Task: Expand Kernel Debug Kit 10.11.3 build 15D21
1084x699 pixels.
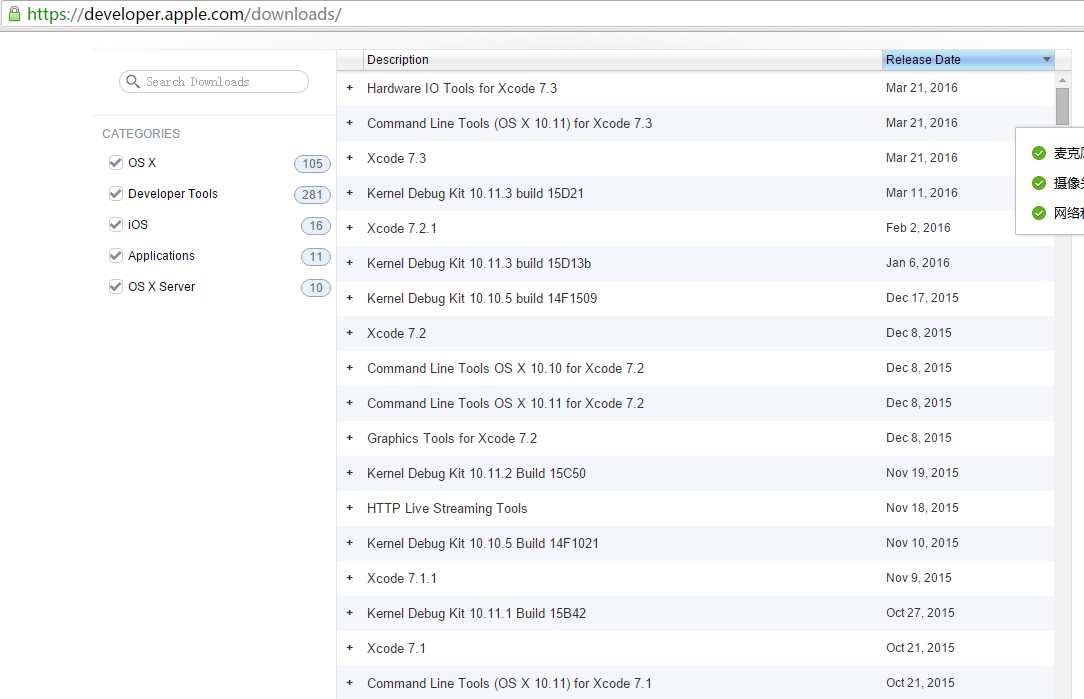Action: click(350, 193)
